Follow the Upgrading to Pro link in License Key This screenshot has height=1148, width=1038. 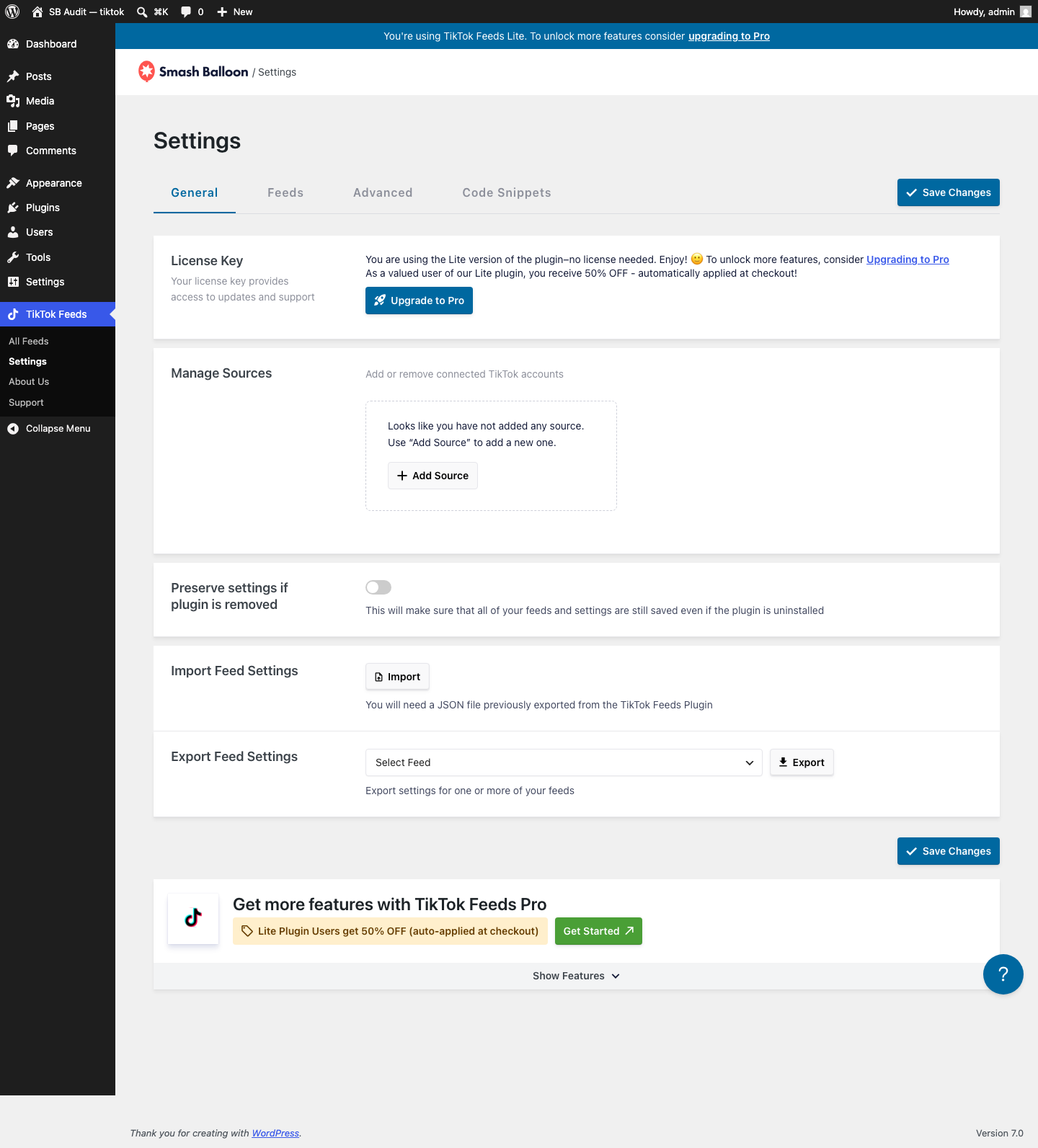coord(908,259)
